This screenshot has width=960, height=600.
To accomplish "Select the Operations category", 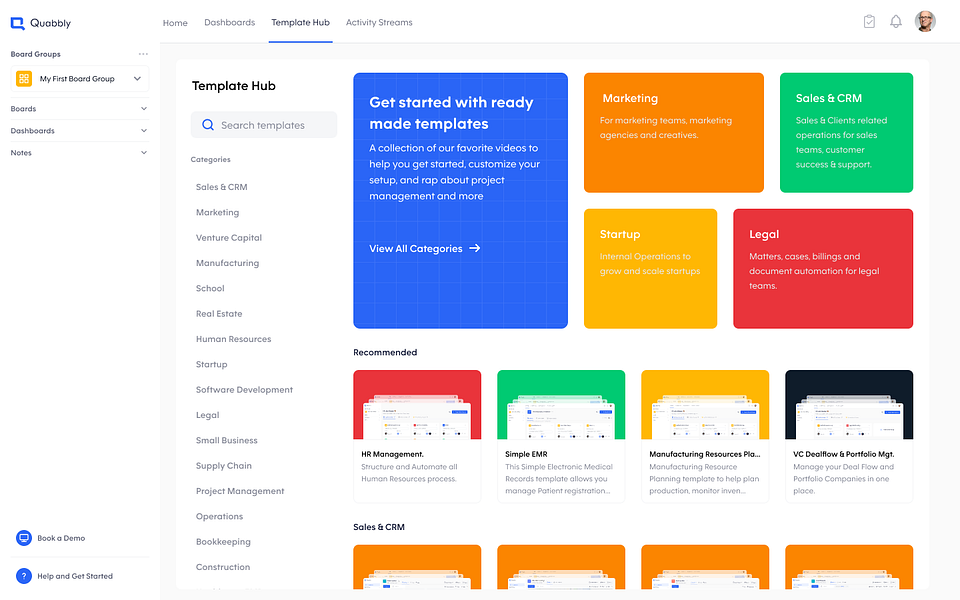I will (x=219, y=517).
